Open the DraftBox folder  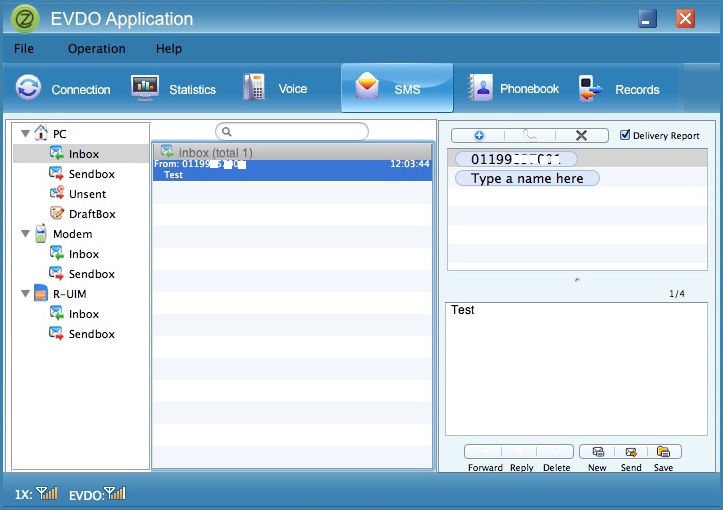(x=83, y=213)
